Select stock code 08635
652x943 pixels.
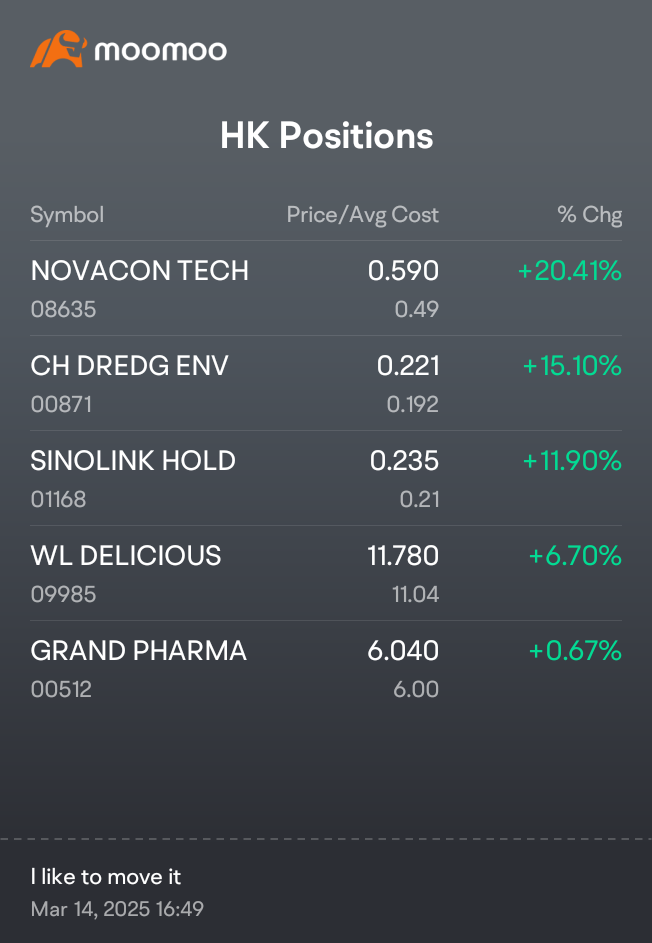coord(63,309)
